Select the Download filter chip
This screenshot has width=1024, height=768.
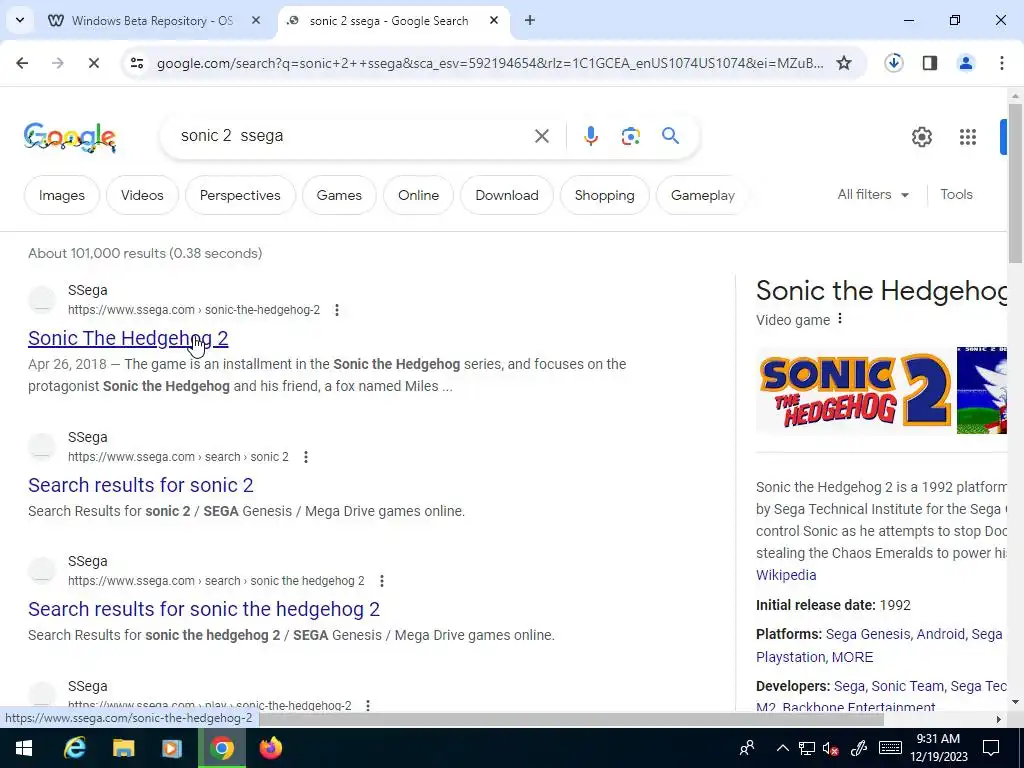pos(507,195)
